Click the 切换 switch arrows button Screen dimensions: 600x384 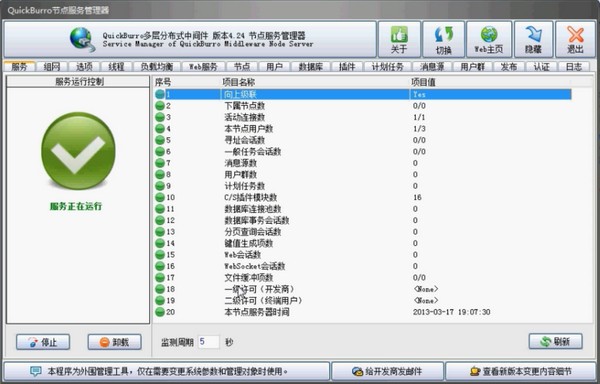click(443, 39)
